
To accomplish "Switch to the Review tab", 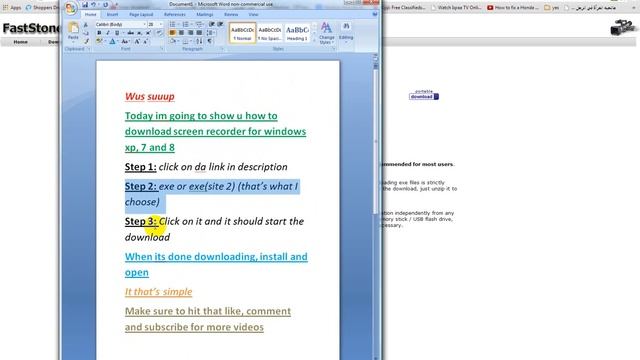I will [x=231, y=14].
